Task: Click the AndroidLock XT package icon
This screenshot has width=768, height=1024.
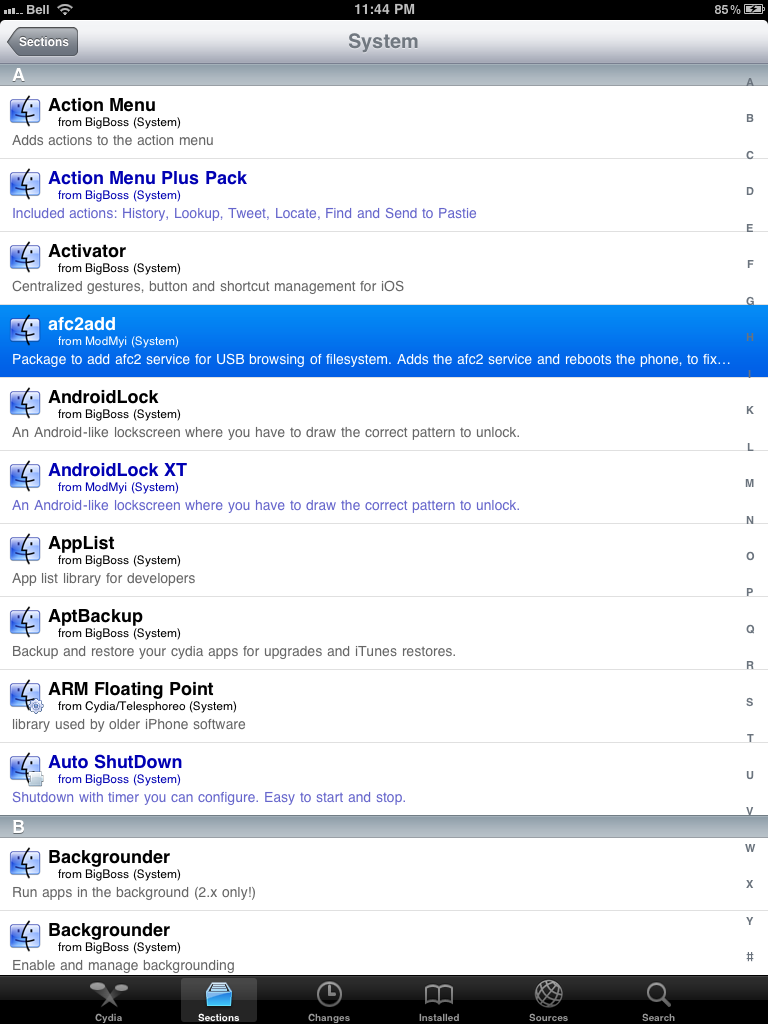Action: 25,477
